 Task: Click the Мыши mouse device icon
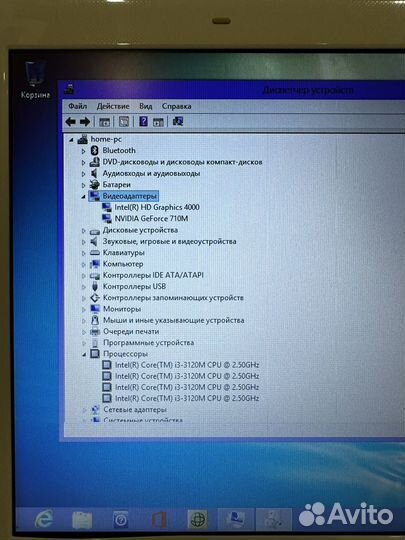(x=95, y=320)
